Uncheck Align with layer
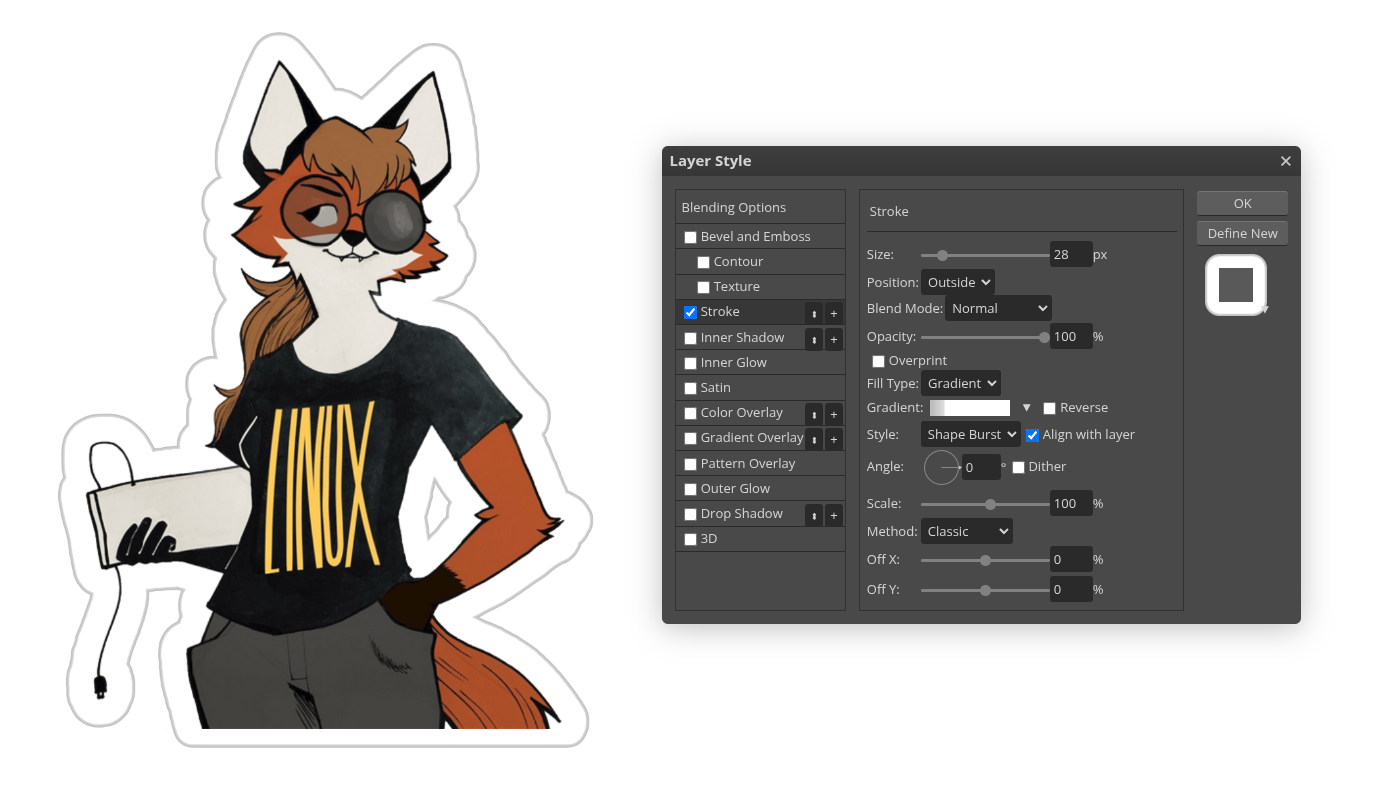The width and height of the screenshot is (1390, 807). tap(1032, 435)
